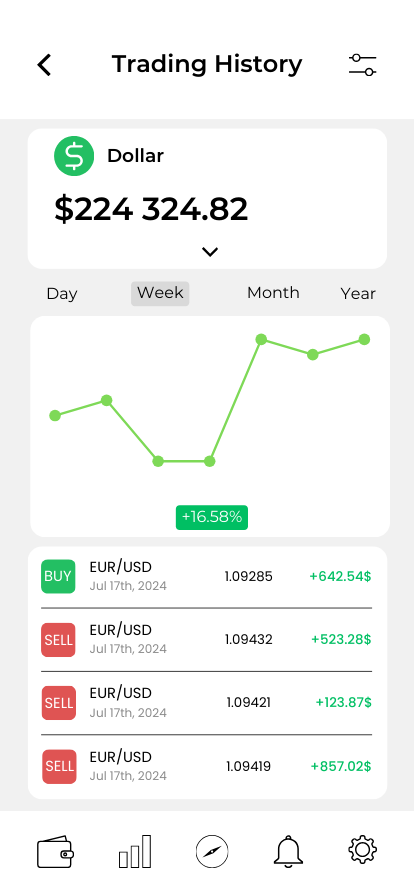
Task: Expand the Dollar balance card chevron
Action: [x=210, y=251]
